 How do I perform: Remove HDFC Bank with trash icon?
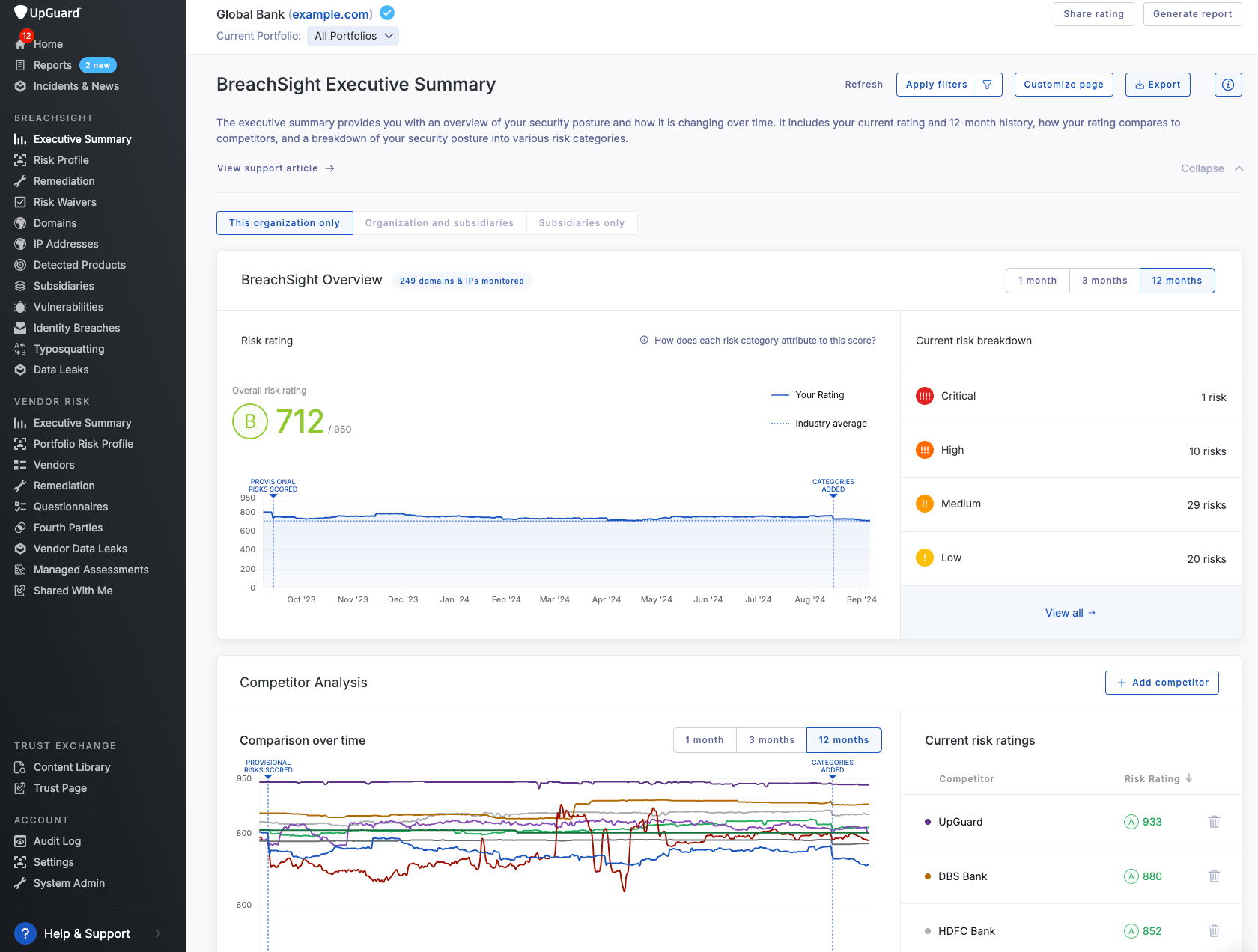click(x=1215, y=931)
